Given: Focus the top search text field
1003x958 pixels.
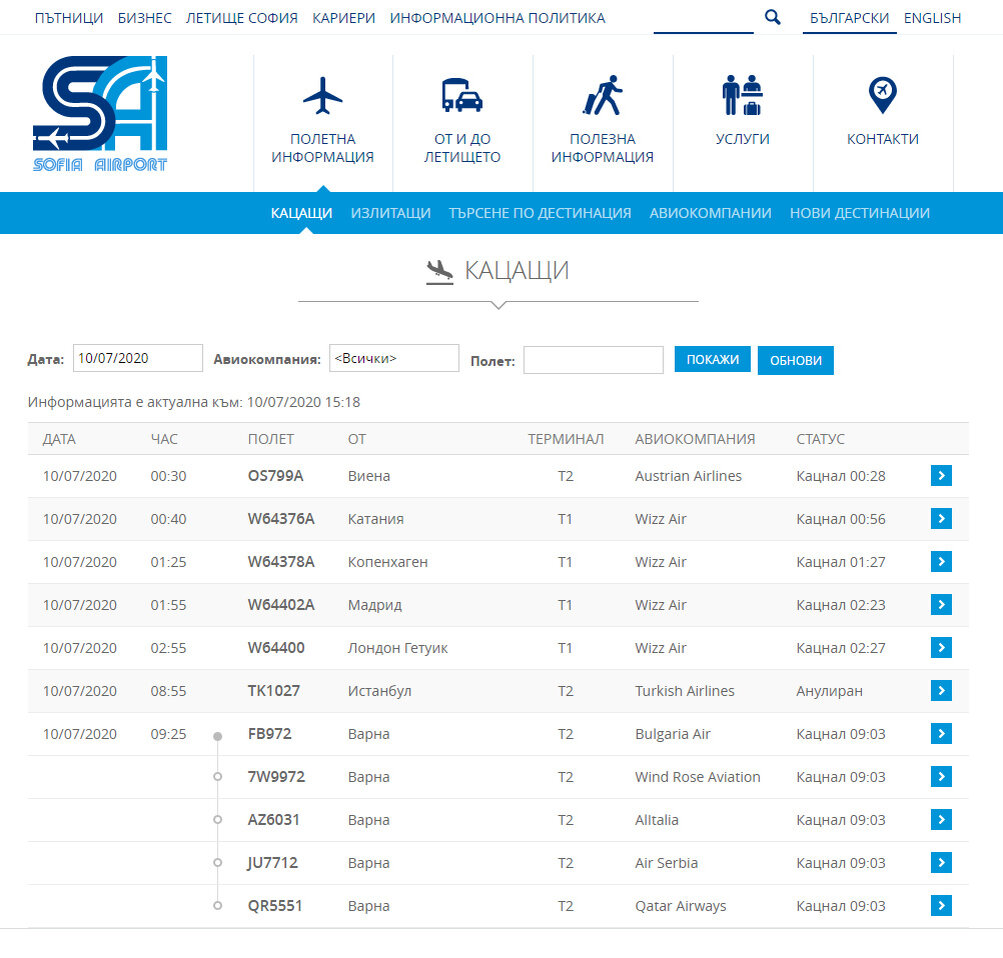Looking at the screenshot, I should point(703,18).
